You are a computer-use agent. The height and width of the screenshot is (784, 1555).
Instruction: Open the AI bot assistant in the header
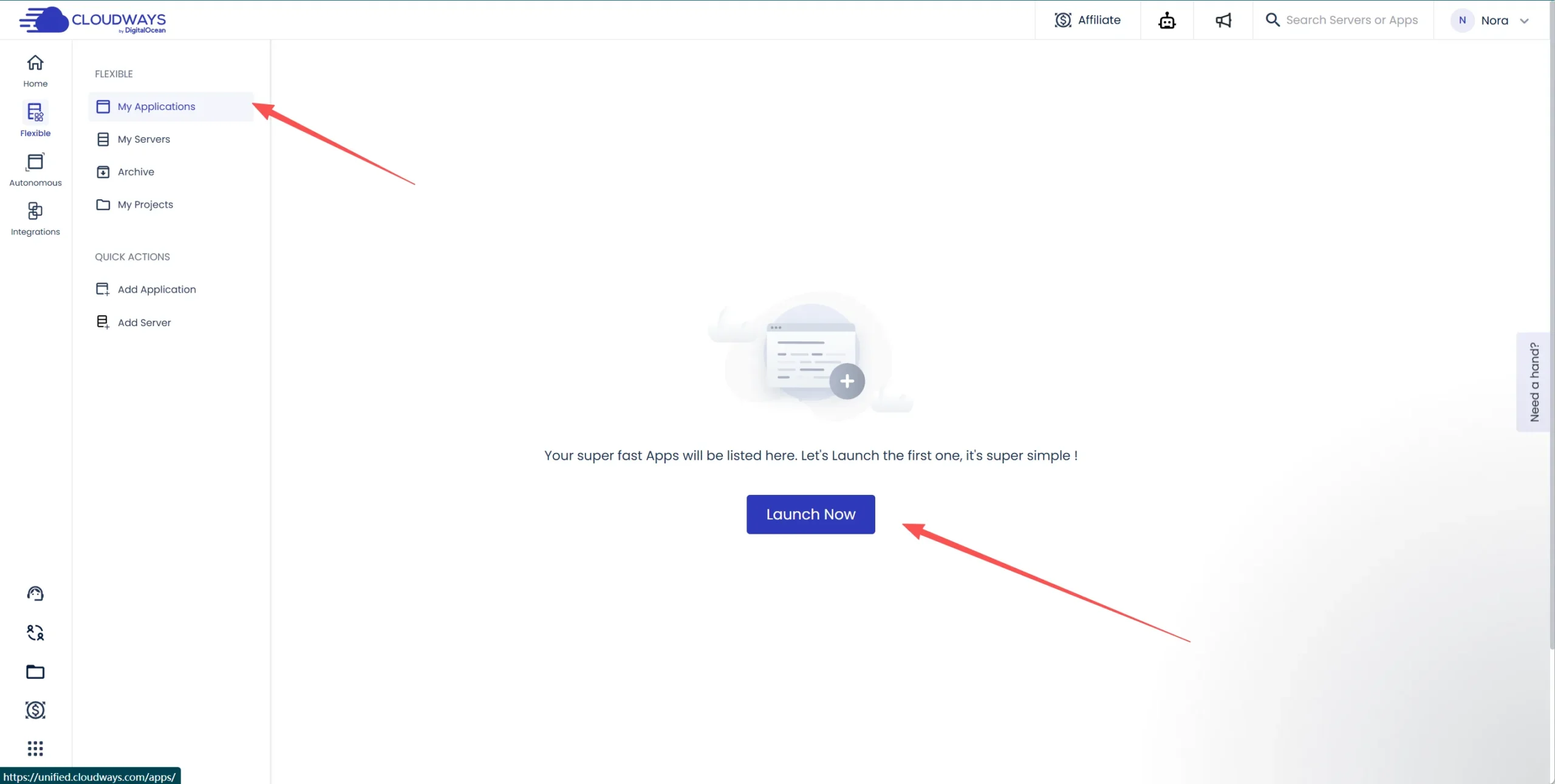pos(1167,19)
